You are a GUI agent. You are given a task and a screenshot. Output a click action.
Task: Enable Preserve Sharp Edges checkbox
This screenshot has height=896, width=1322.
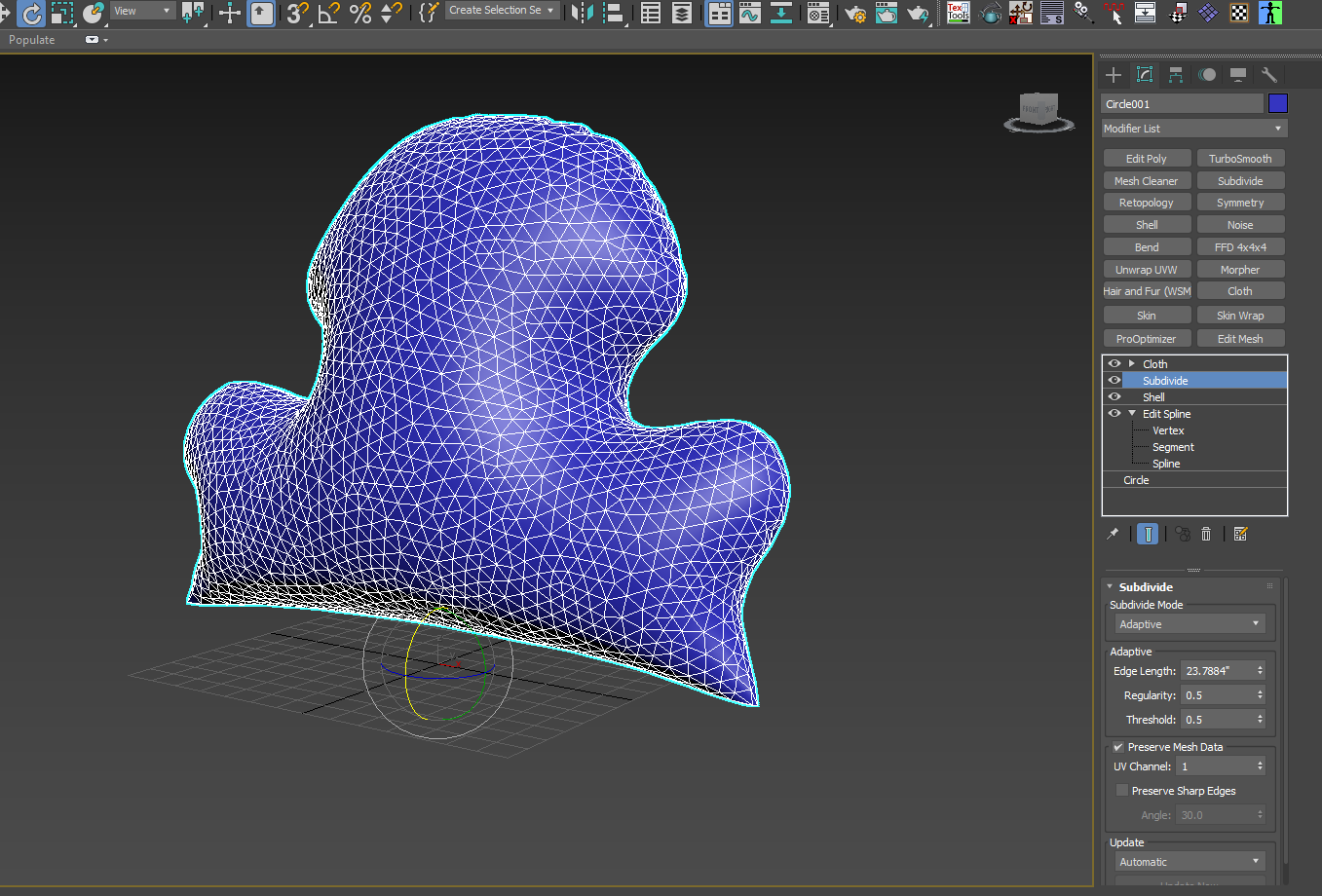1122,791
